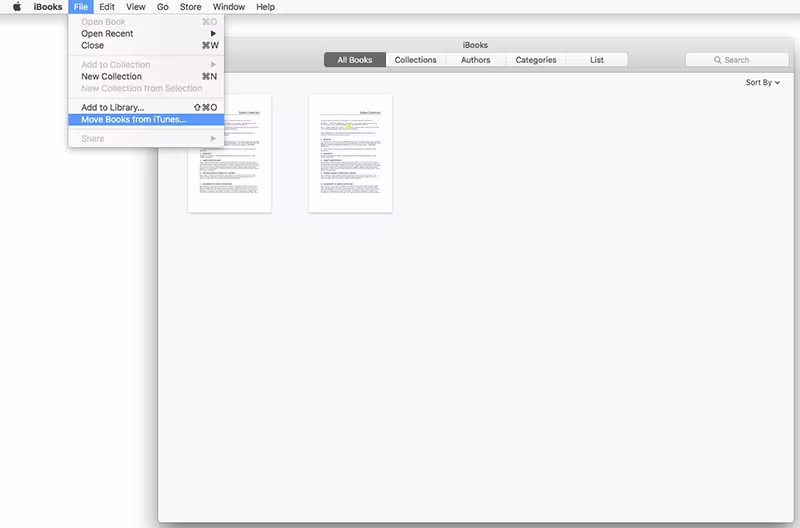Open the Help menu
The height and width of the screenshot is (528, 800).
pos(265,7)
